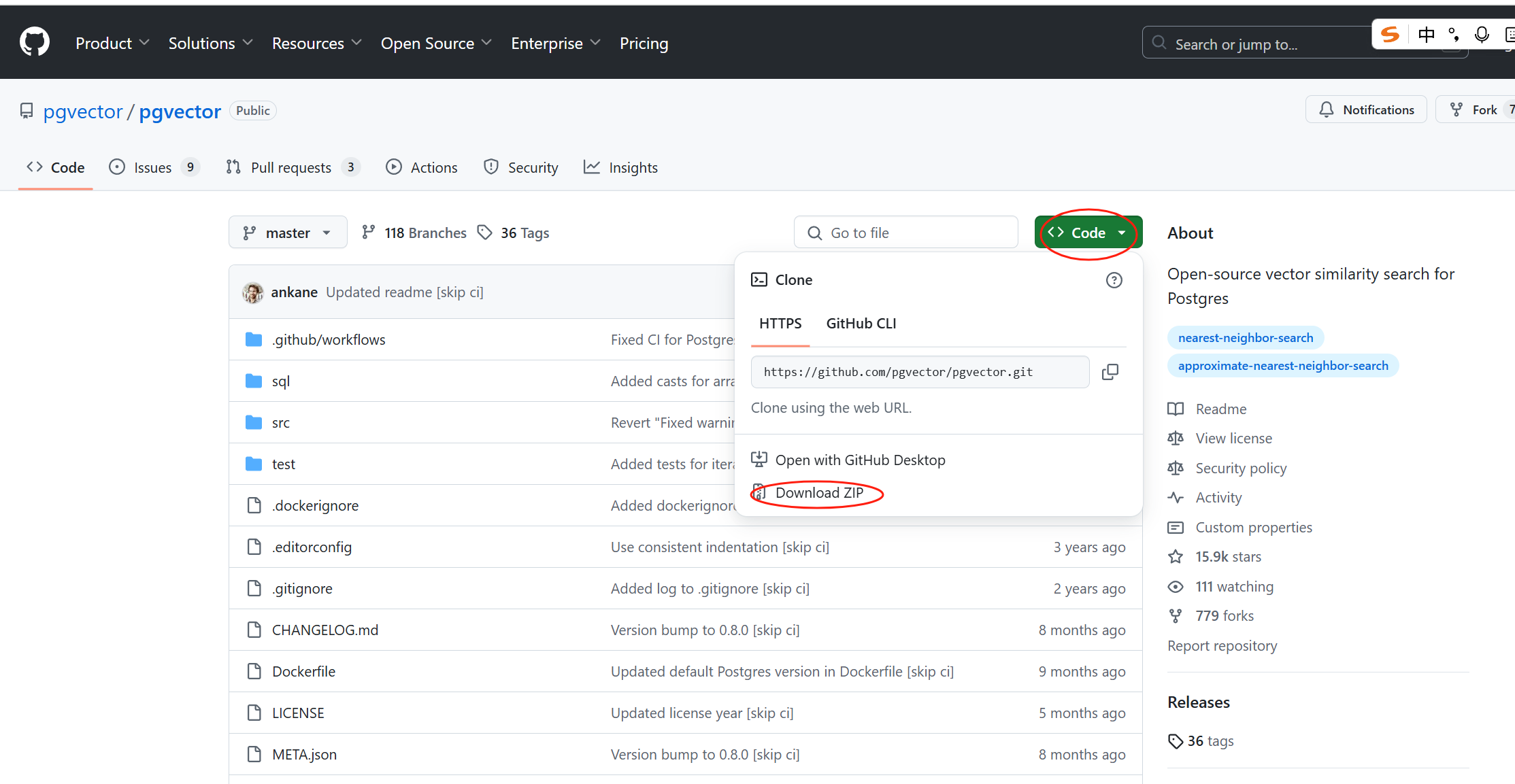Image resolution: width=1515 pixels, height=784 pixels.
Task: Click the Go to file search field
Action: point(905,233)
